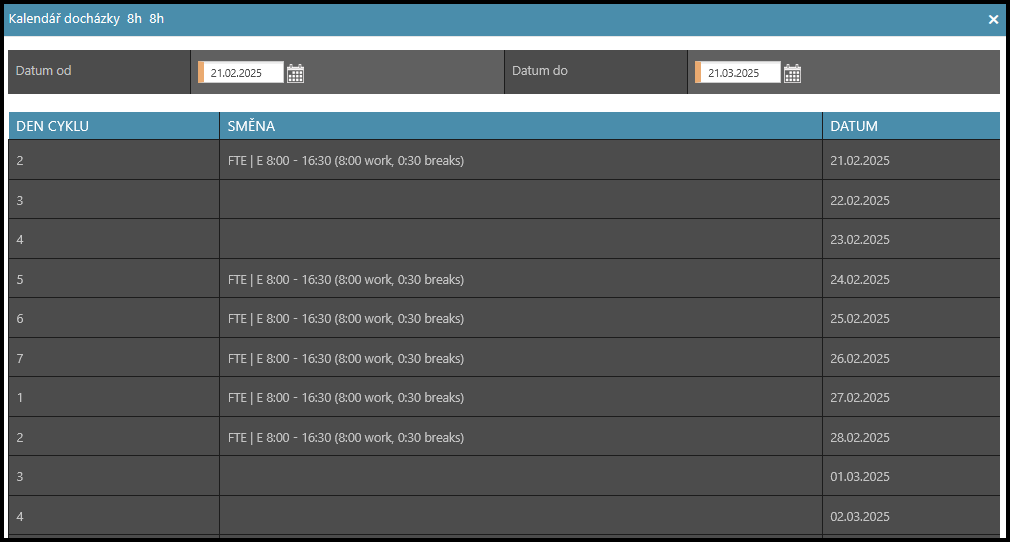Click the shift entry for 24.02.2025
Viewport: 1010px width, 542px height.
click(346, 280)
